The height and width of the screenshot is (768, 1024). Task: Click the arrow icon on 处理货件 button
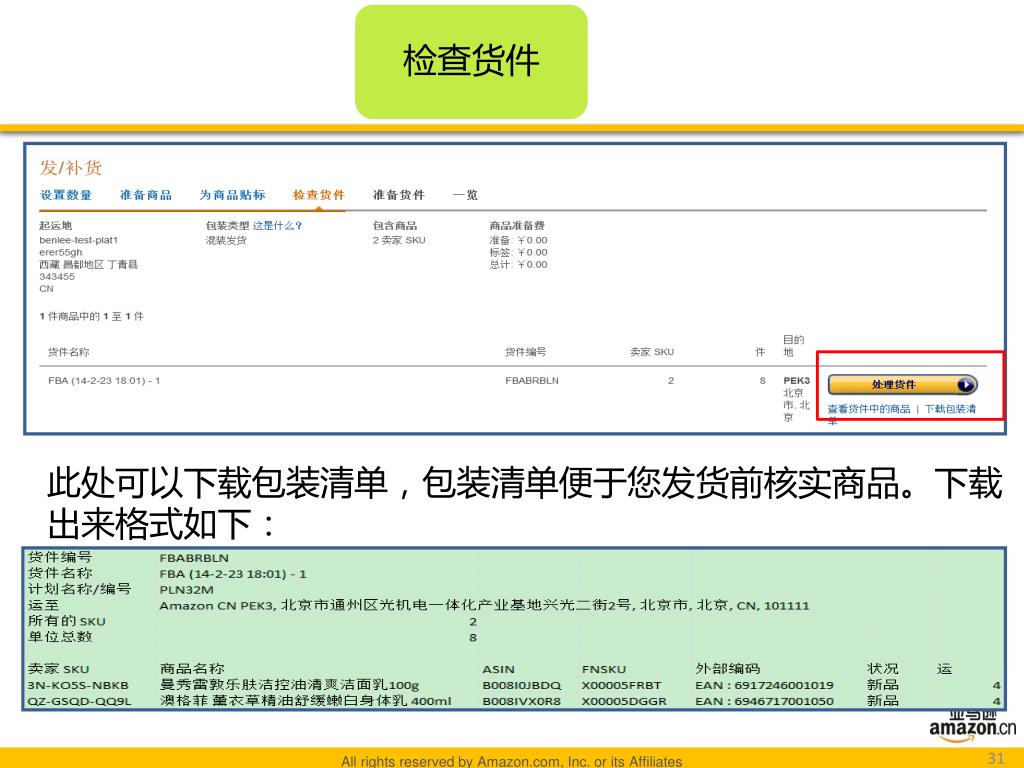coord(966,385)
